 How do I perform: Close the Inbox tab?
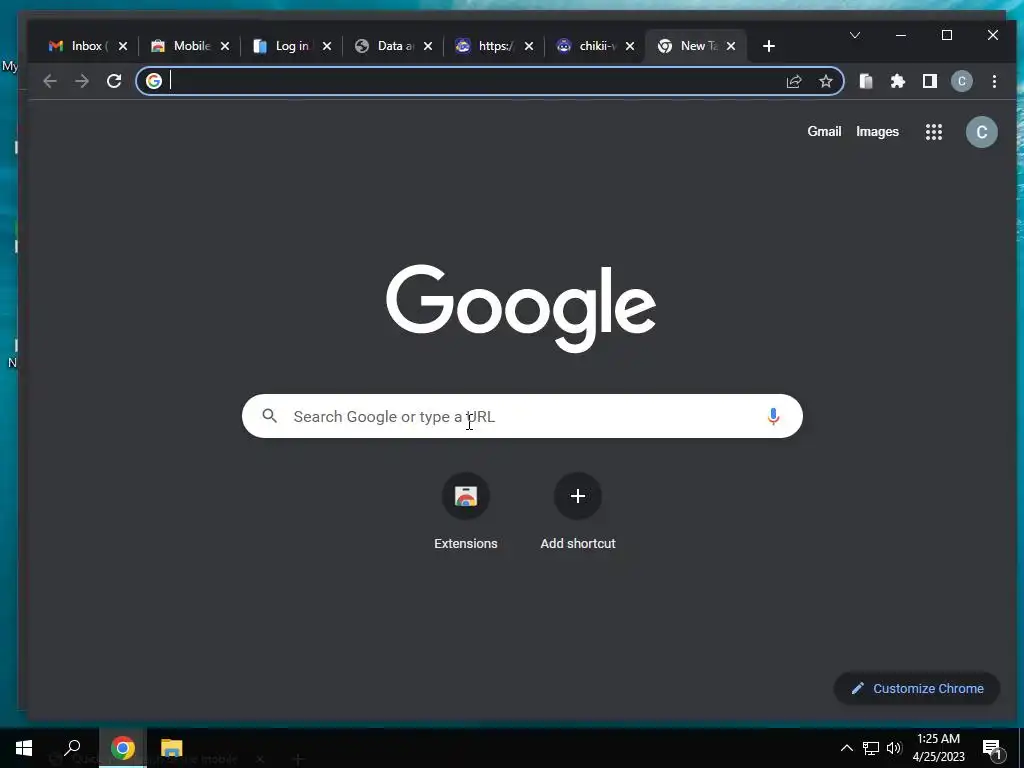(123, 46)
